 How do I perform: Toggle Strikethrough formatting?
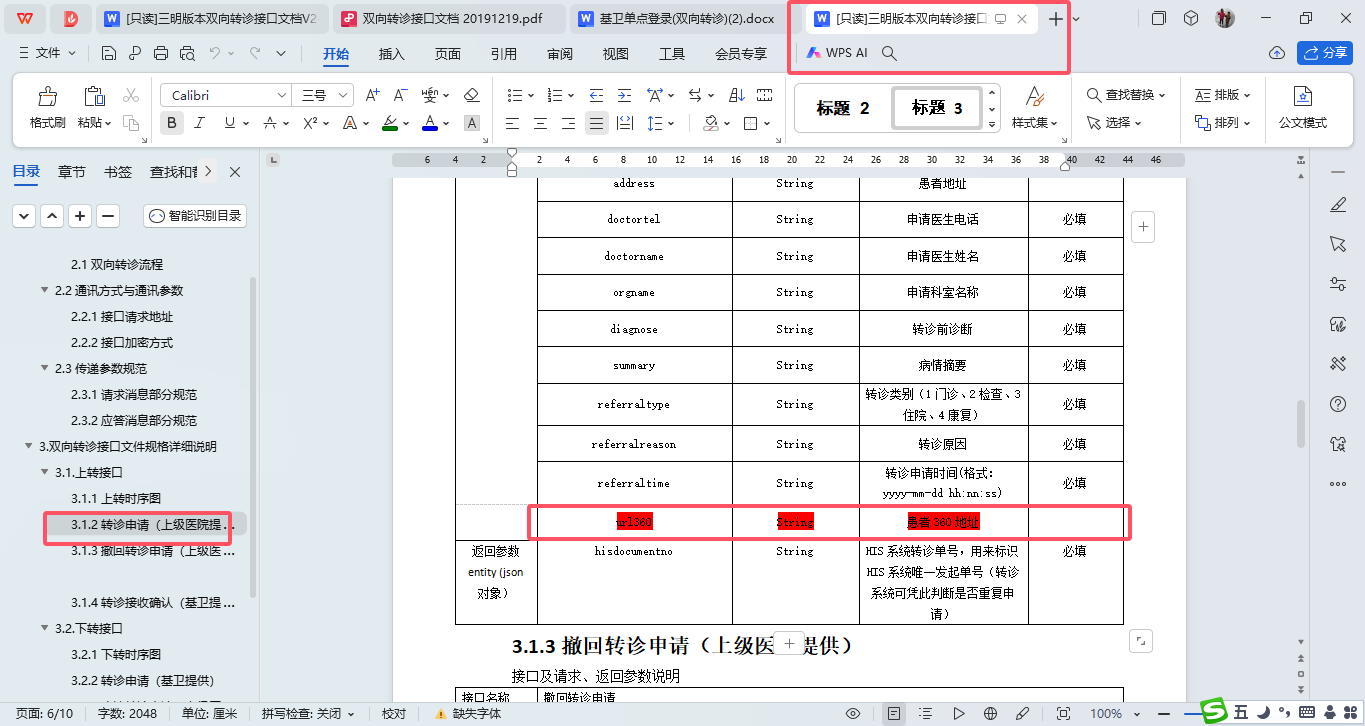click(x=269, y=123)
